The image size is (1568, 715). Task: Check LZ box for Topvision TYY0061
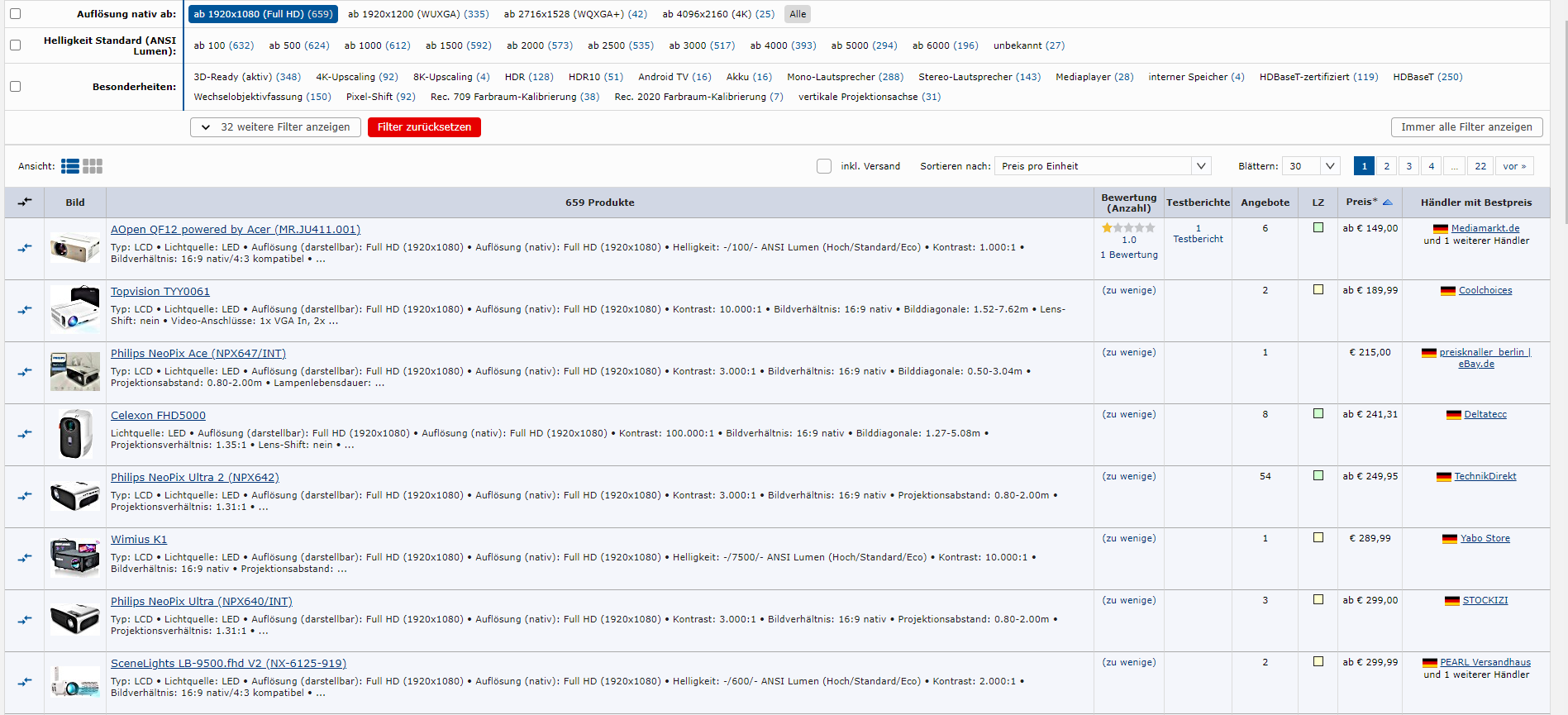1318,290
